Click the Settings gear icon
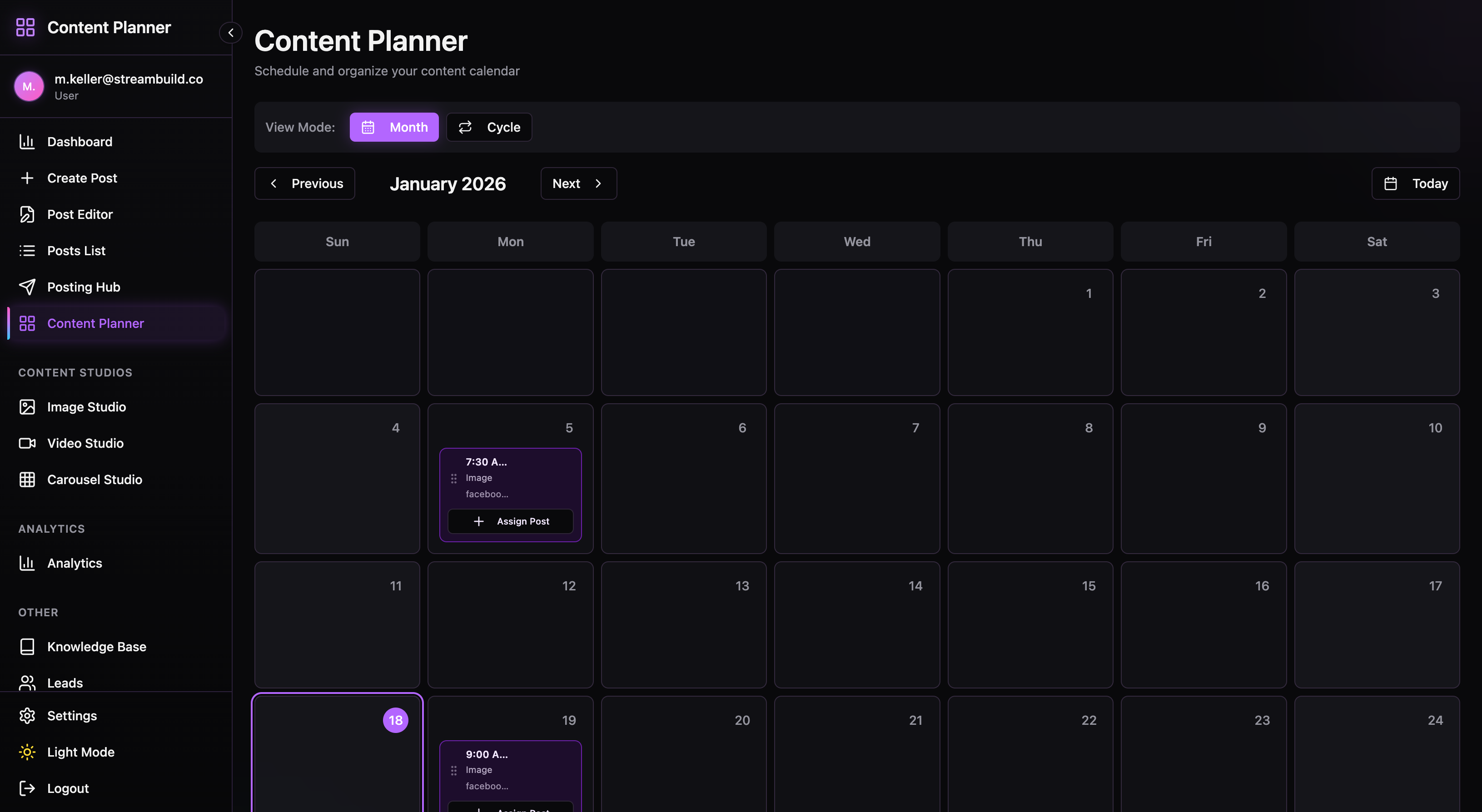 point(27,716)
